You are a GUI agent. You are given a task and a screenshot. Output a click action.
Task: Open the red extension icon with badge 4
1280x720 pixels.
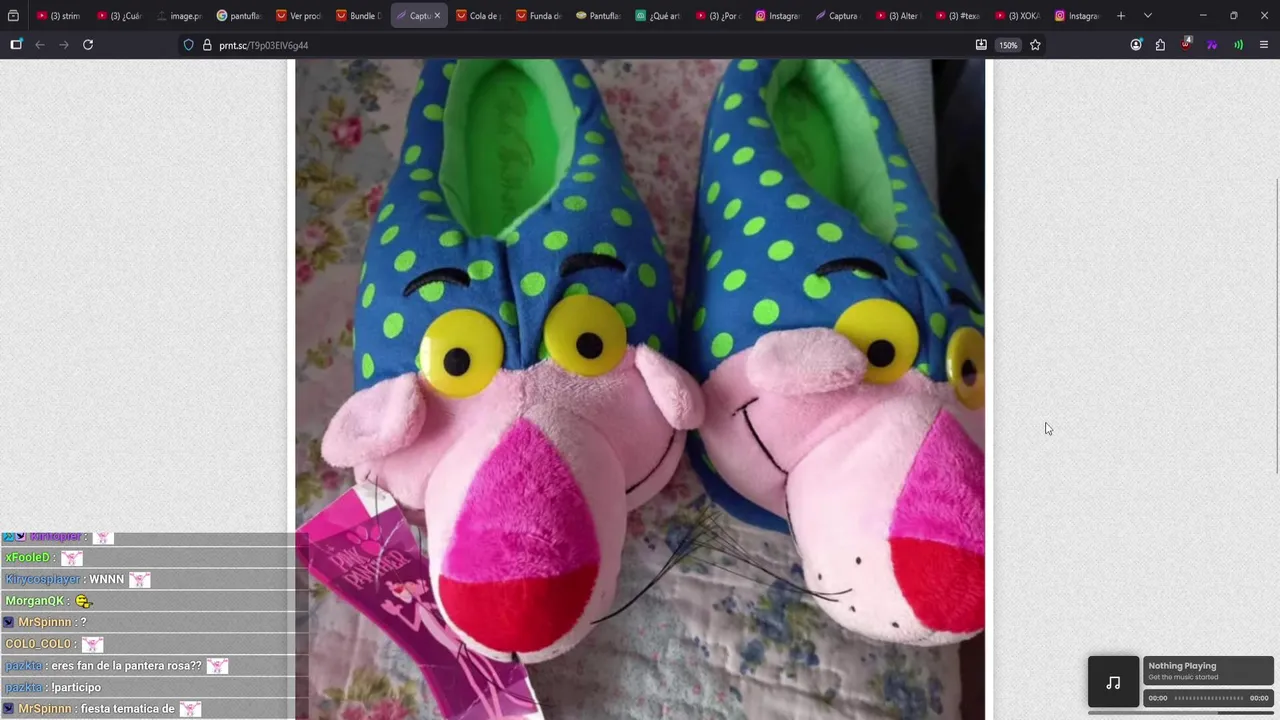1186,44
